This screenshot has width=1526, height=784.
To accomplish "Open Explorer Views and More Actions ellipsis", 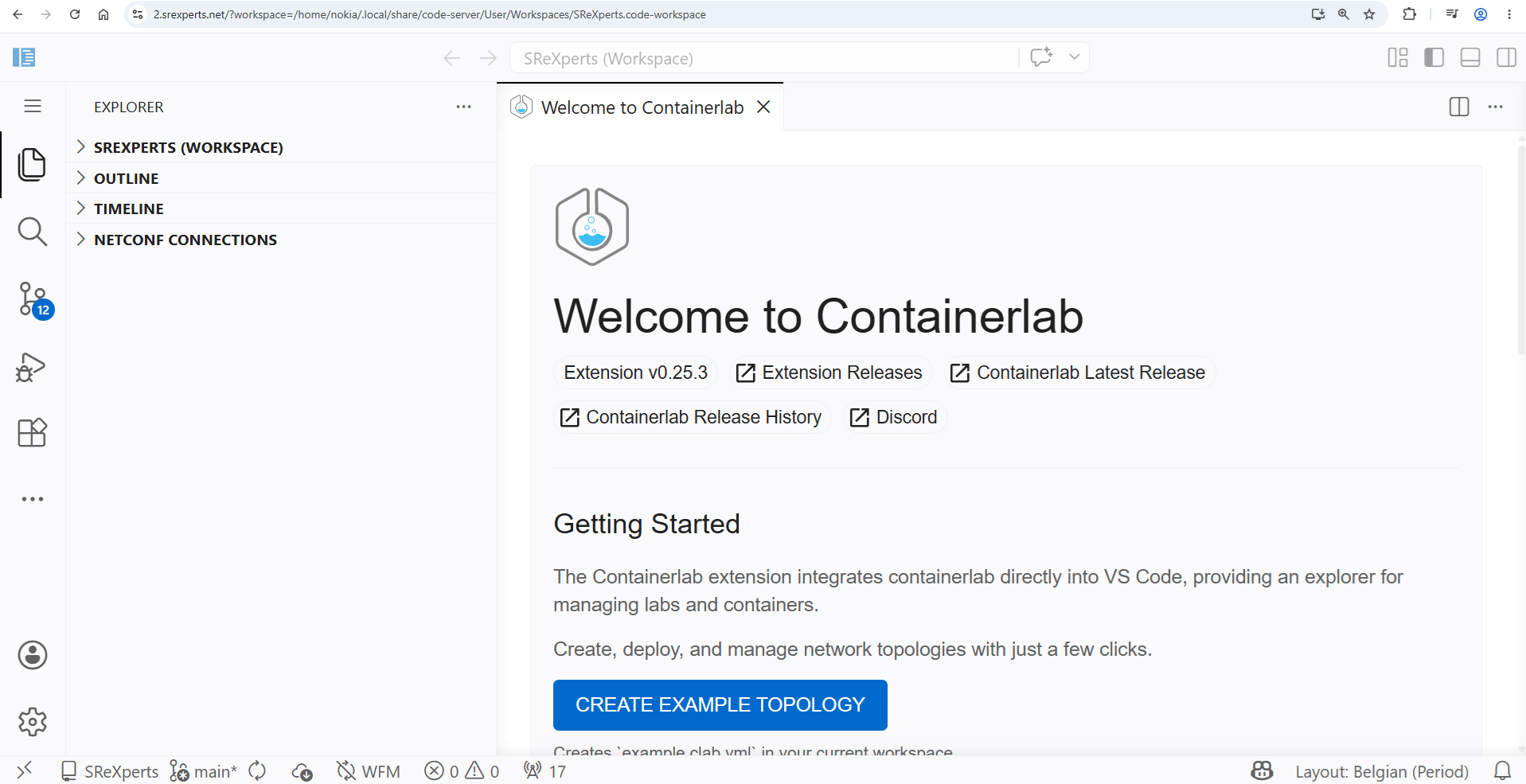I will tap(464, 107).
